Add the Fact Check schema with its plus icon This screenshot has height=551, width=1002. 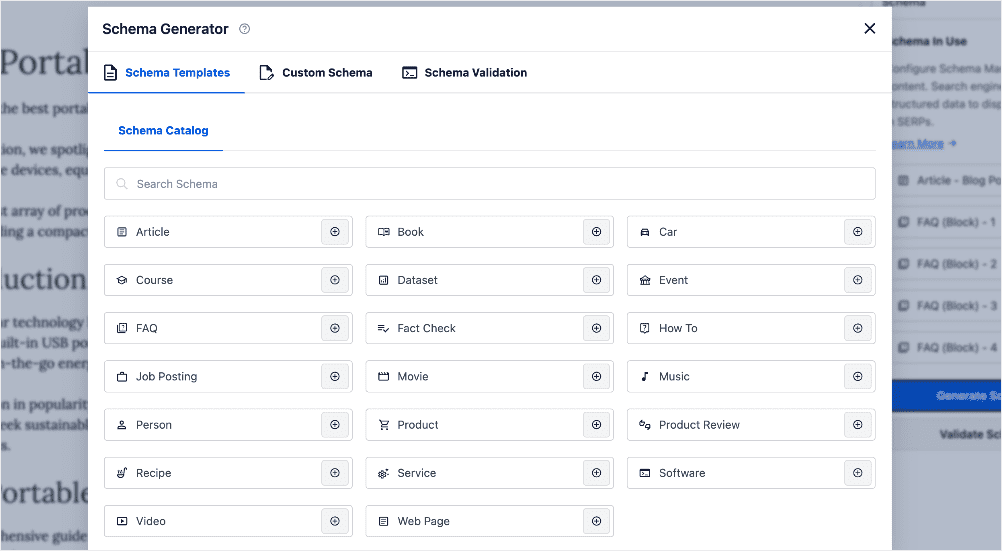[x=596, y=328]
